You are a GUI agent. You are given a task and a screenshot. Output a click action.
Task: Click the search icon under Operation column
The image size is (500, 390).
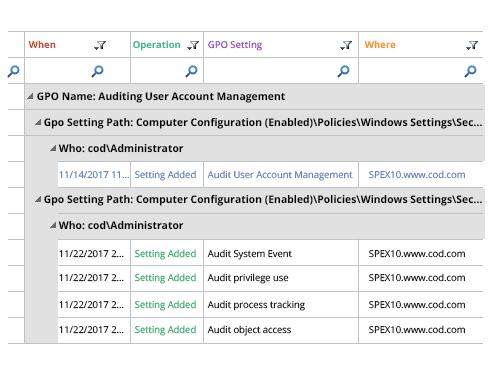coord(192,71)
